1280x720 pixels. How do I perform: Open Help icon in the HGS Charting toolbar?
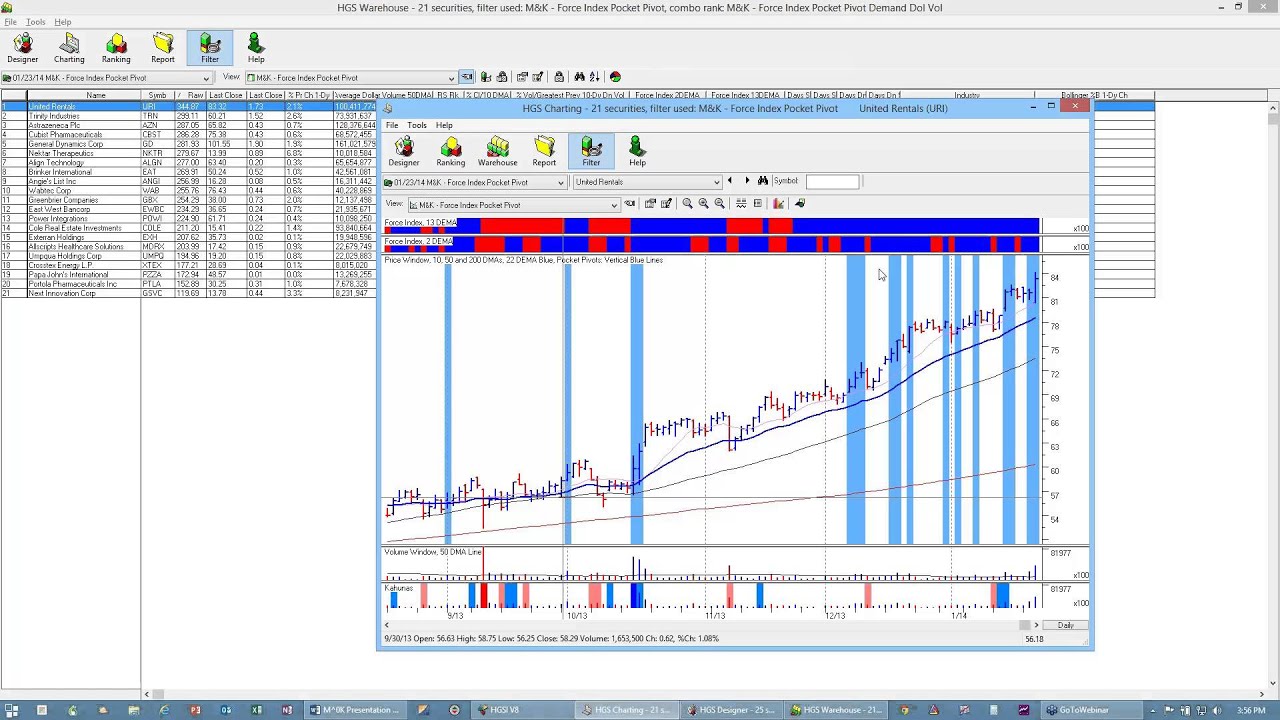click(637, 151)
